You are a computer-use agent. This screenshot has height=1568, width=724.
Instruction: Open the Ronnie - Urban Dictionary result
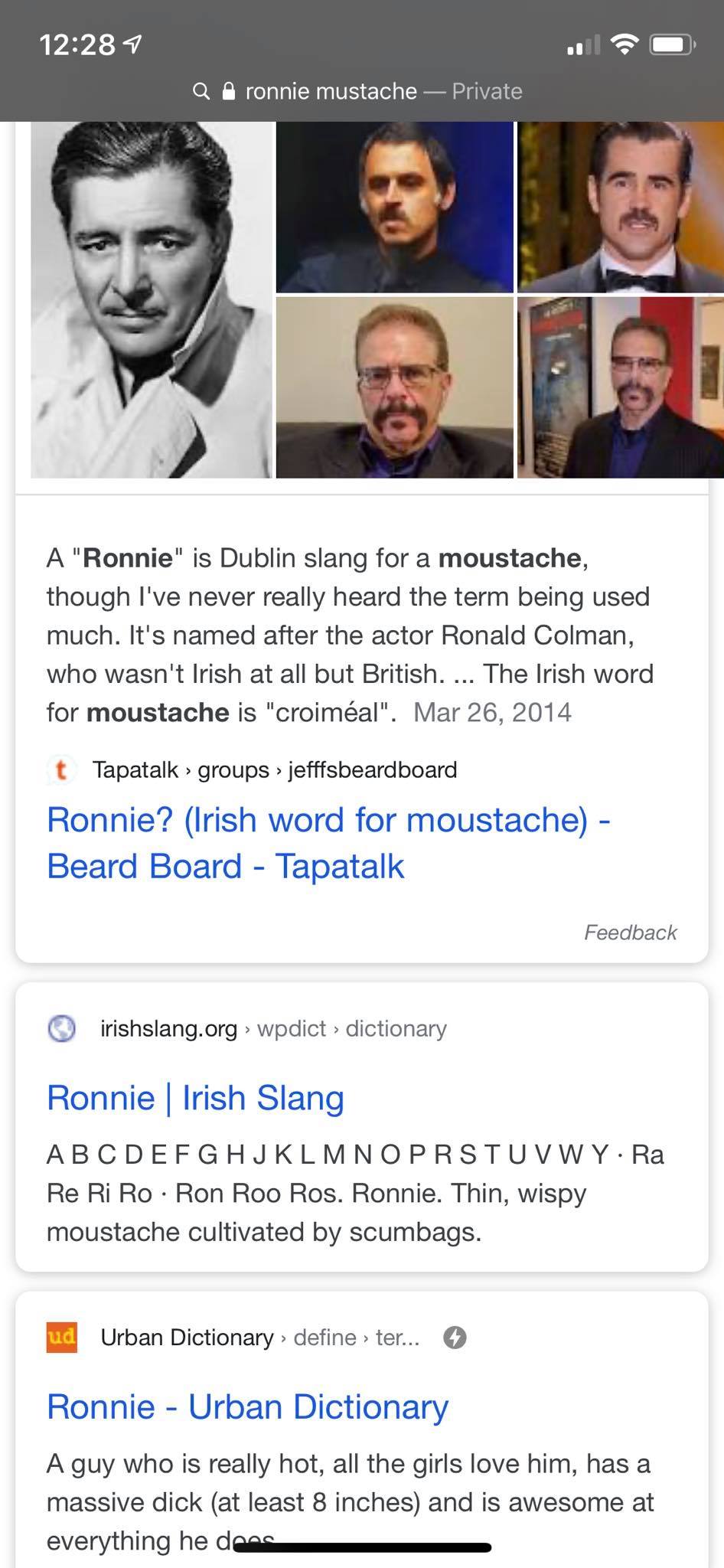pos(247,1406)
